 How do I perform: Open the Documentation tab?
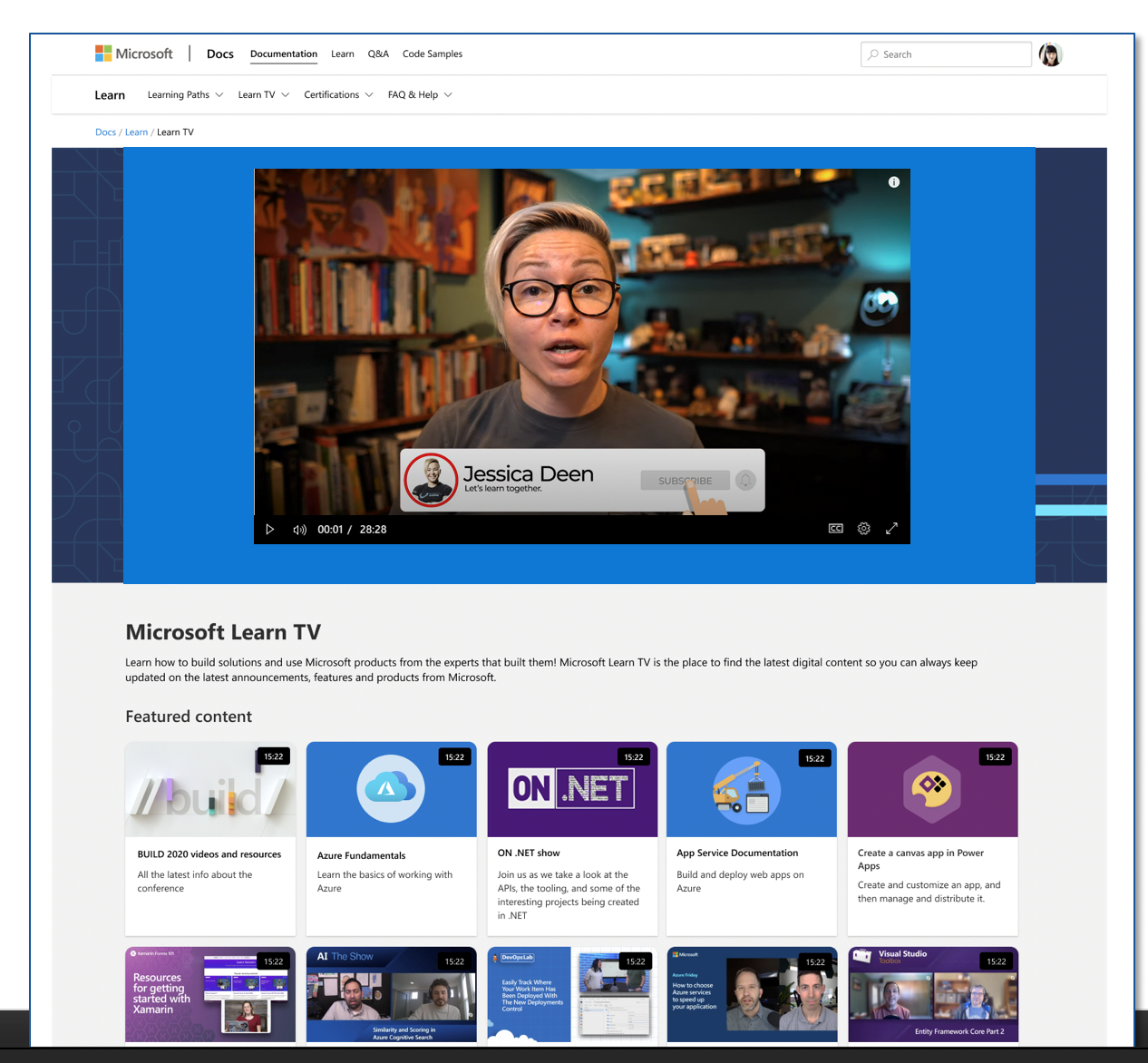(284, 54)
